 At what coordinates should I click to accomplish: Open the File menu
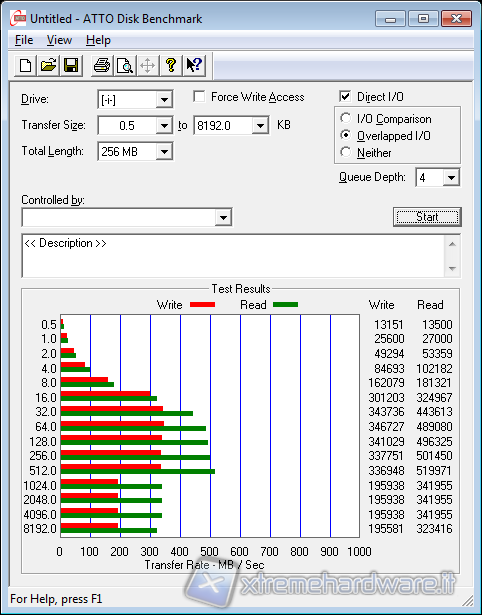(24, 40)
